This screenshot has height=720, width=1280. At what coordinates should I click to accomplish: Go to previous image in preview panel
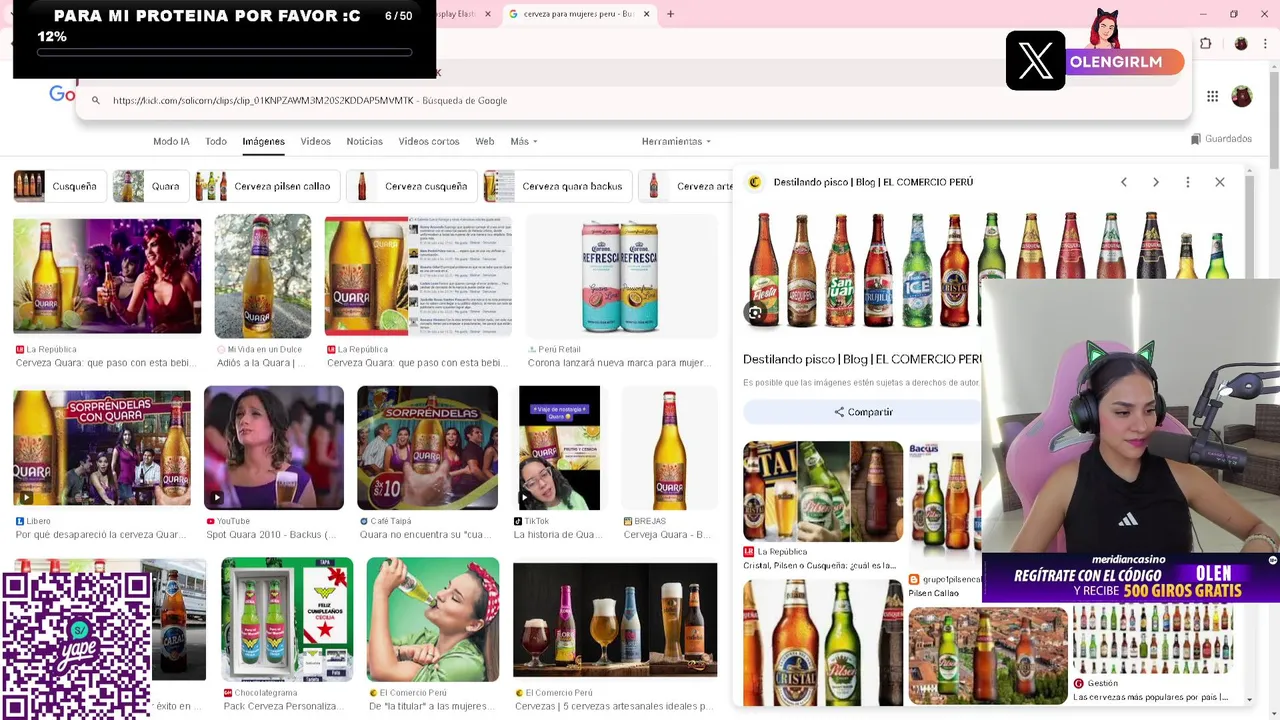[x=1124, y=182]
